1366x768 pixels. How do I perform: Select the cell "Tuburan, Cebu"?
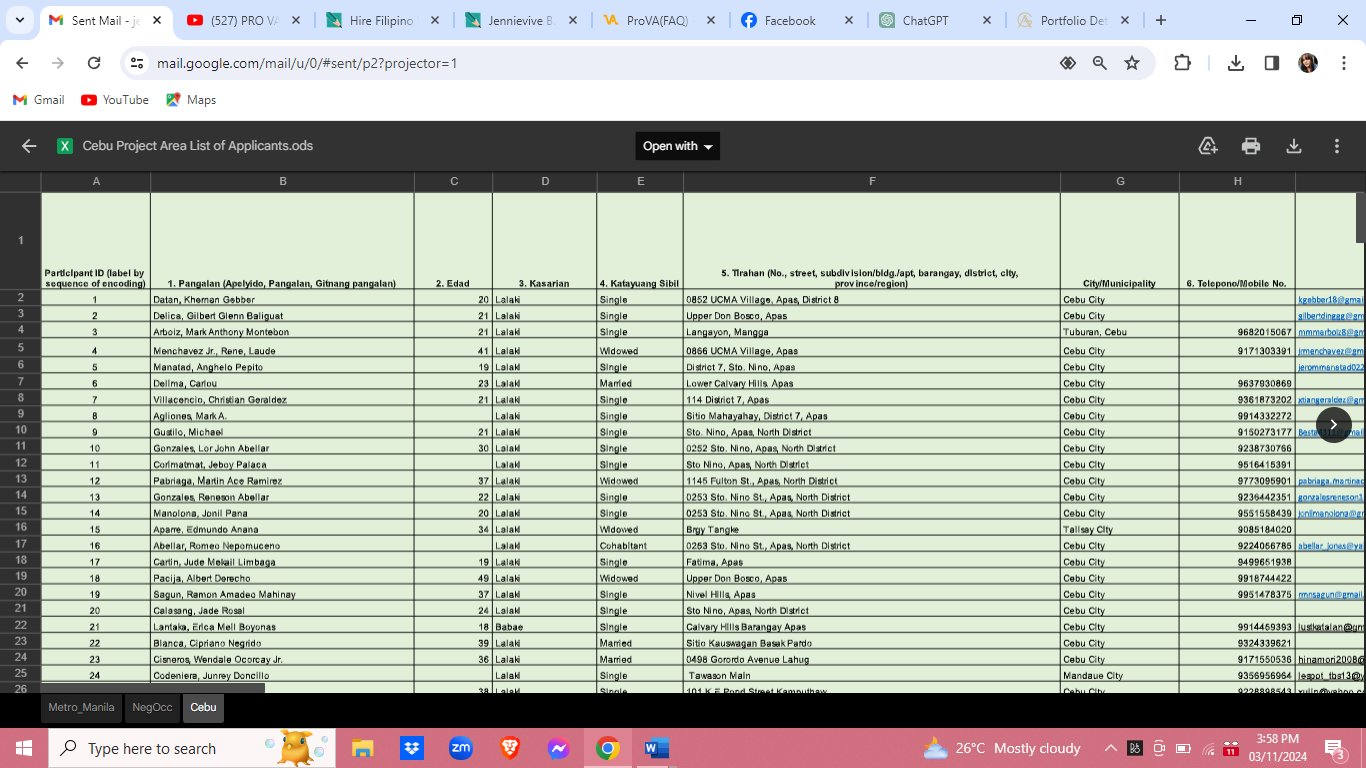(1120, 332)
